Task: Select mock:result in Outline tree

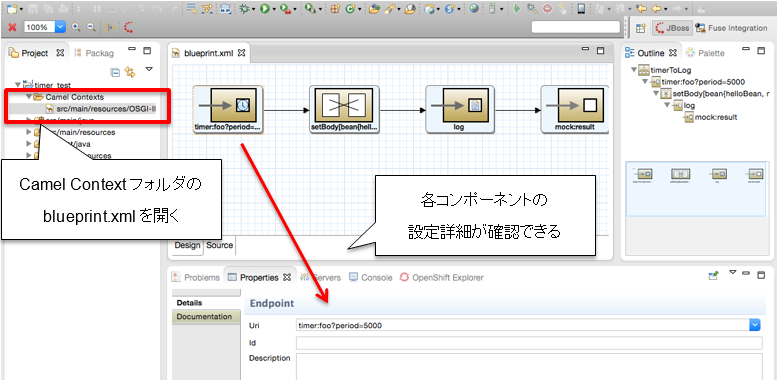Action: point(711,117)
